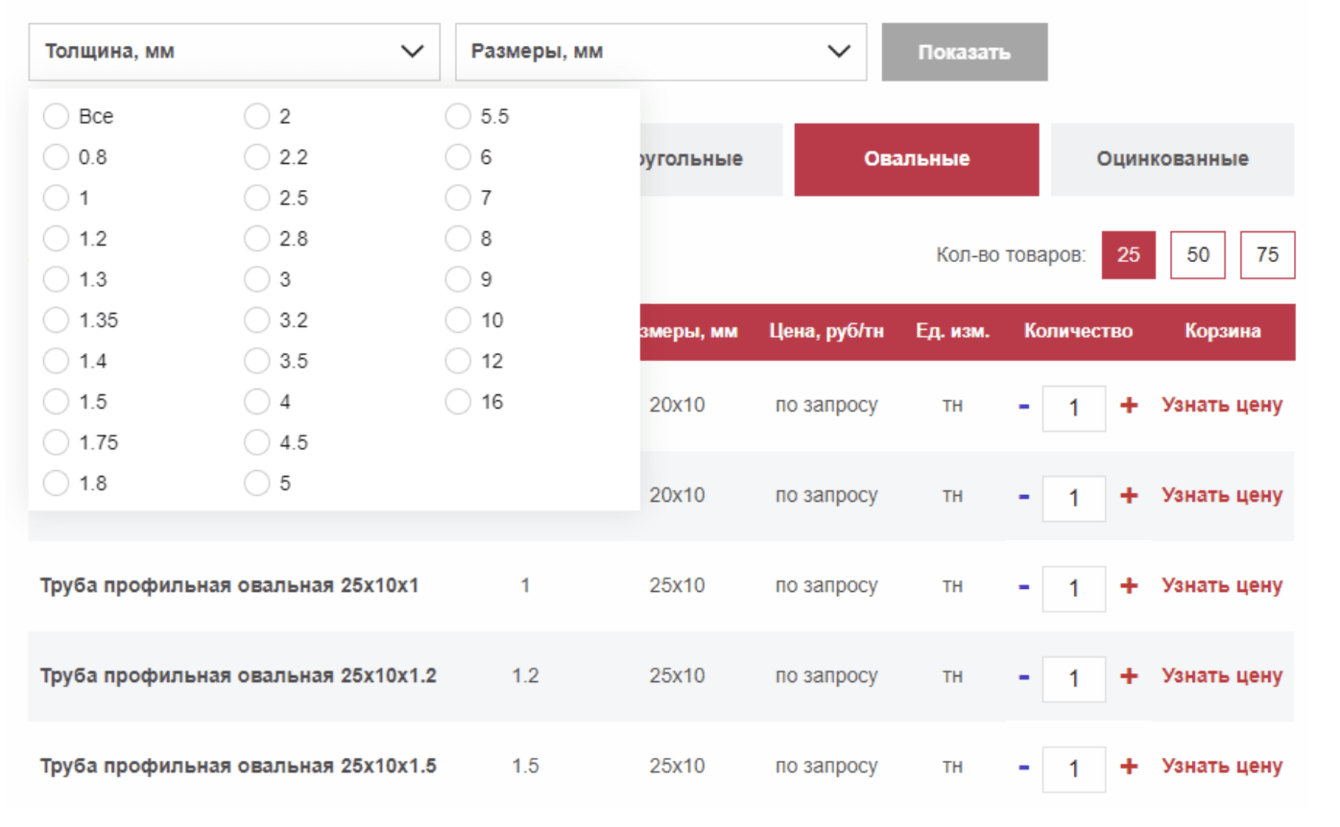Decrease quantity for pipe 25x10x1.5
The width and height of the screenshot is (1340, 827).
coord(1024,767)
